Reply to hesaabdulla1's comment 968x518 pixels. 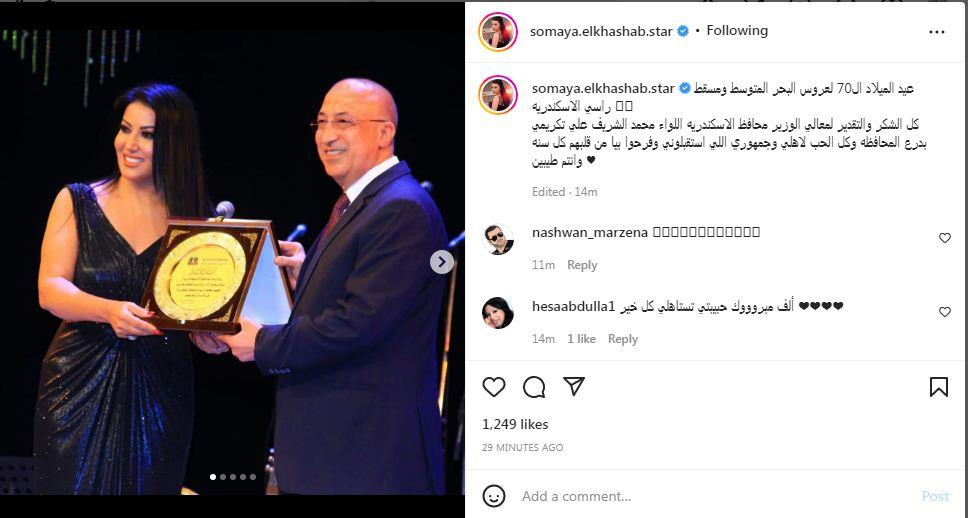(x=623, y=339)
